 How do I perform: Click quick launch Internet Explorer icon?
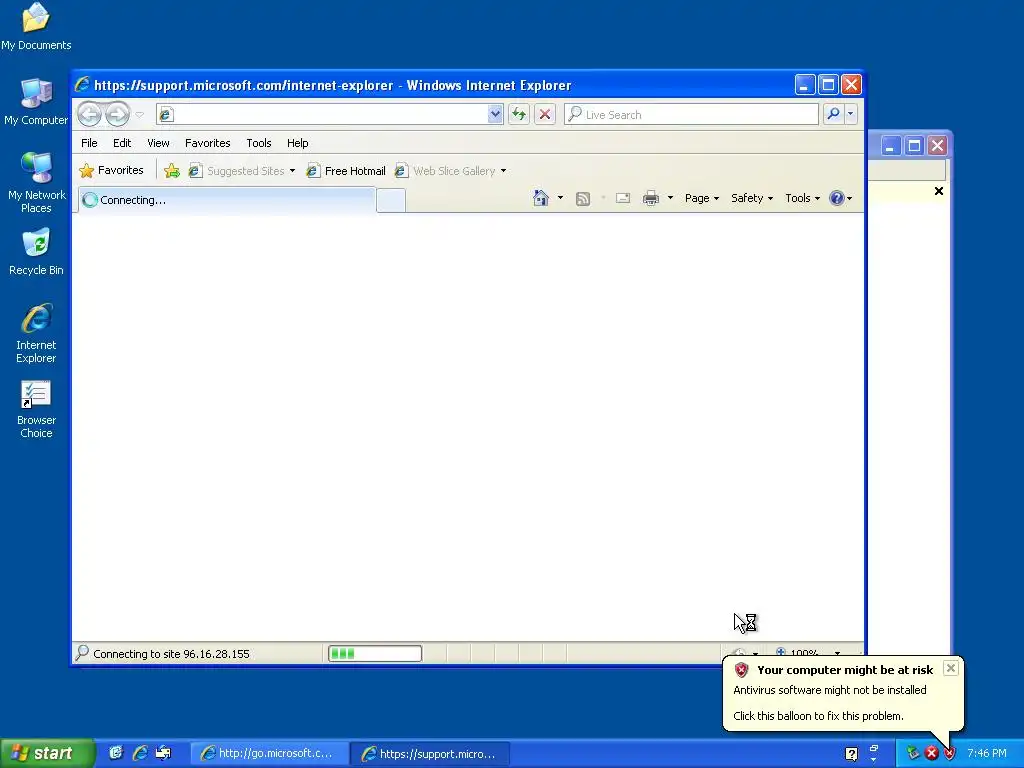pyautogui.click(x=140, y=753)
